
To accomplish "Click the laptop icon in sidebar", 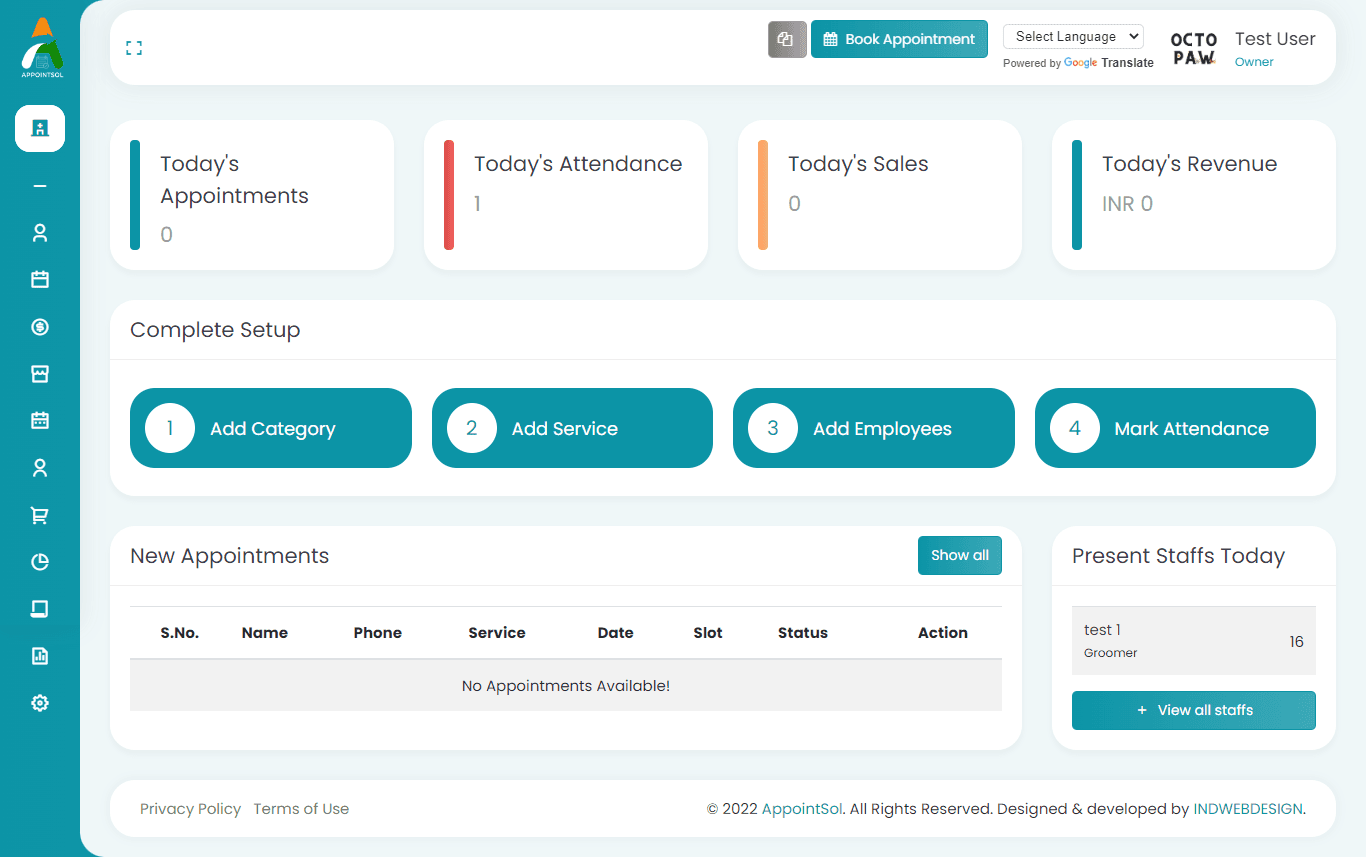I will pyautogui.click(x=40, y=609).
